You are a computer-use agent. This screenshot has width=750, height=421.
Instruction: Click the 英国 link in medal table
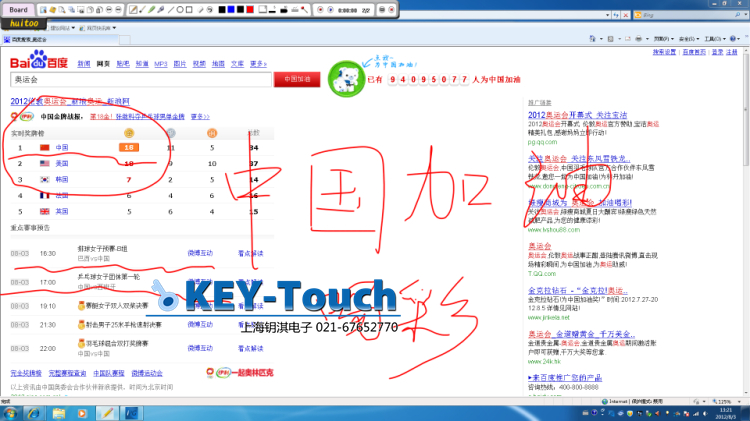pyautogui.click(x=62, y=211)
